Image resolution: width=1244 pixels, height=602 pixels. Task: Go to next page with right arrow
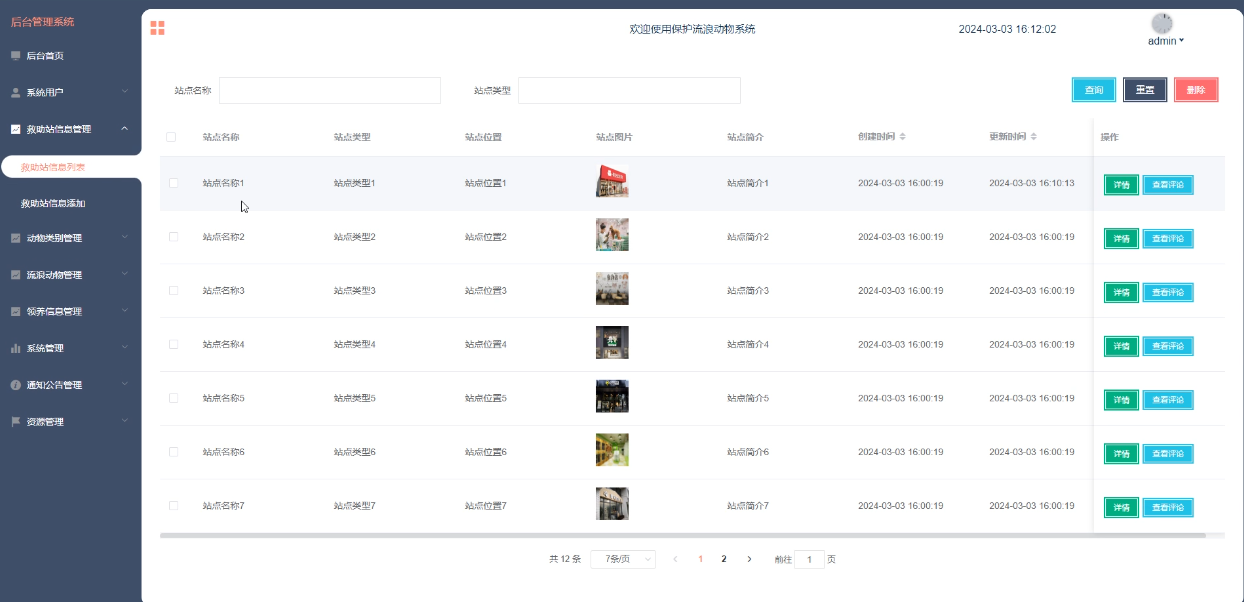click(x=749, y=559)
